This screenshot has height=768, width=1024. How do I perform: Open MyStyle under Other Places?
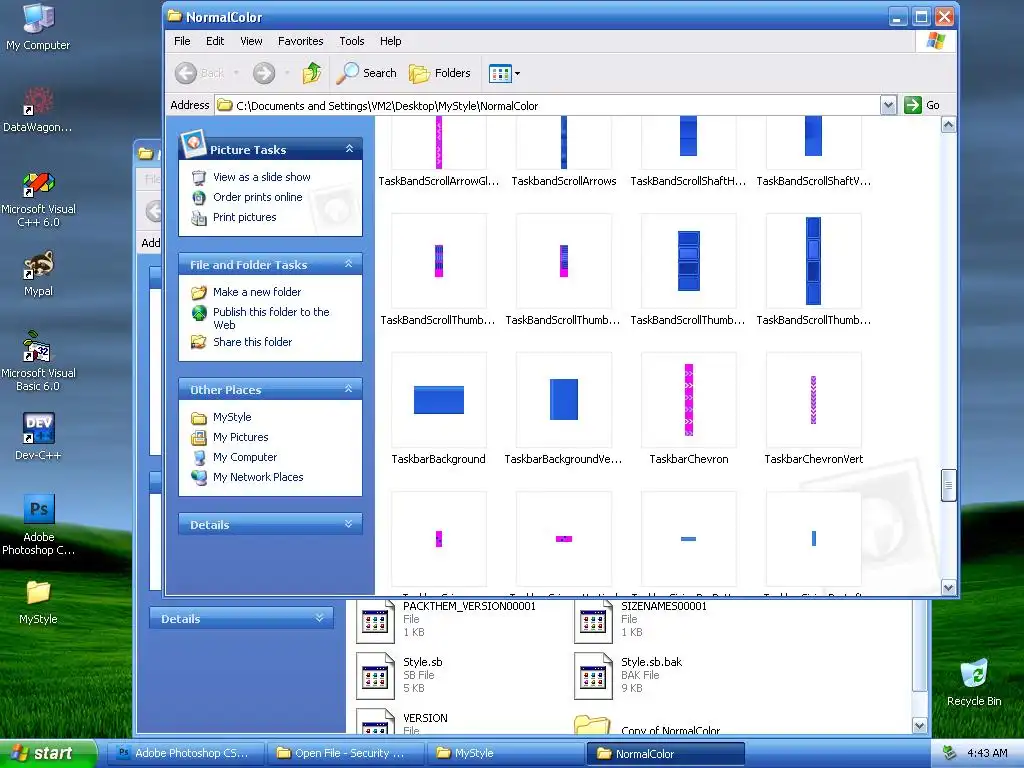(232, 417)
